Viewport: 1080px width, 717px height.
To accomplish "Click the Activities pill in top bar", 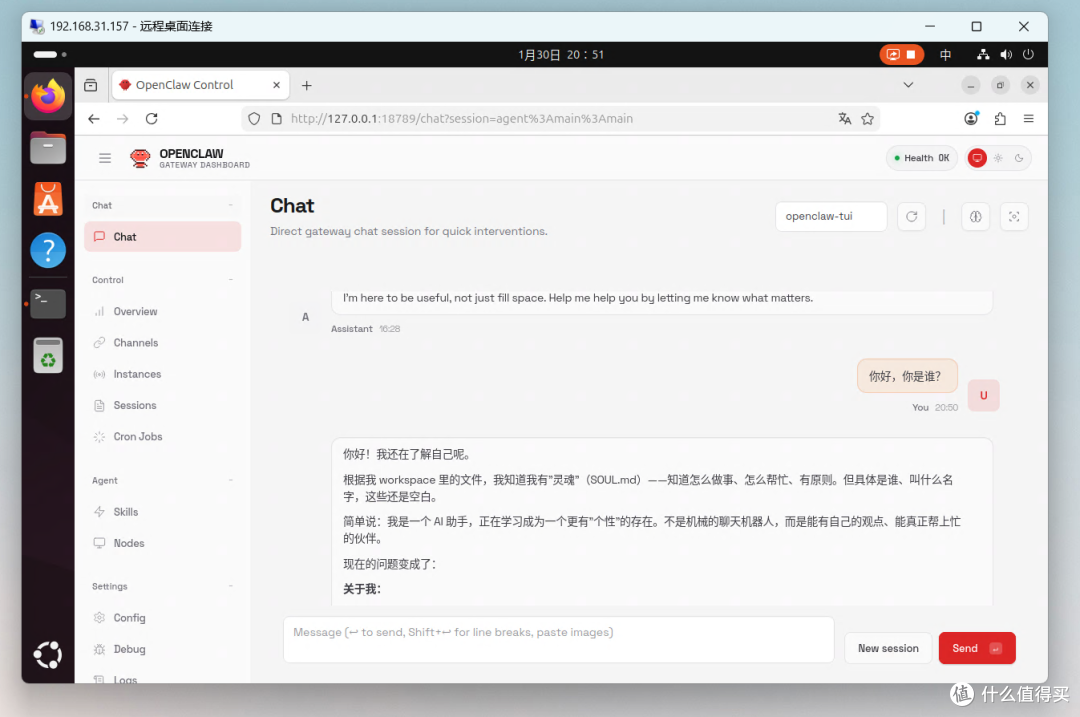I will tap(50, 54).
